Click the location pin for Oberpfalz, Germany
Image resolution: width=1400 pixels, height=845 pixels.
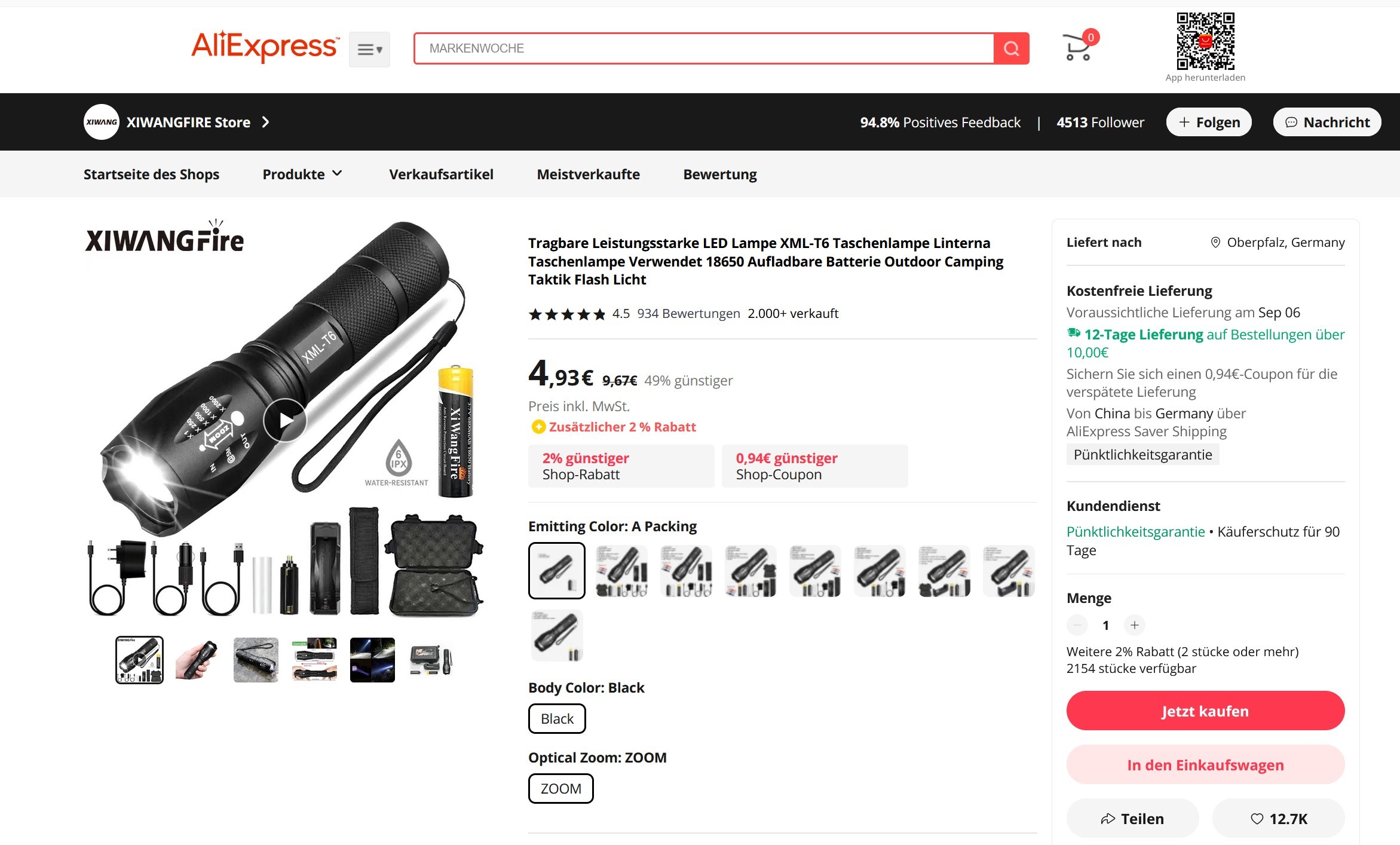click(x=1215, y=242)
